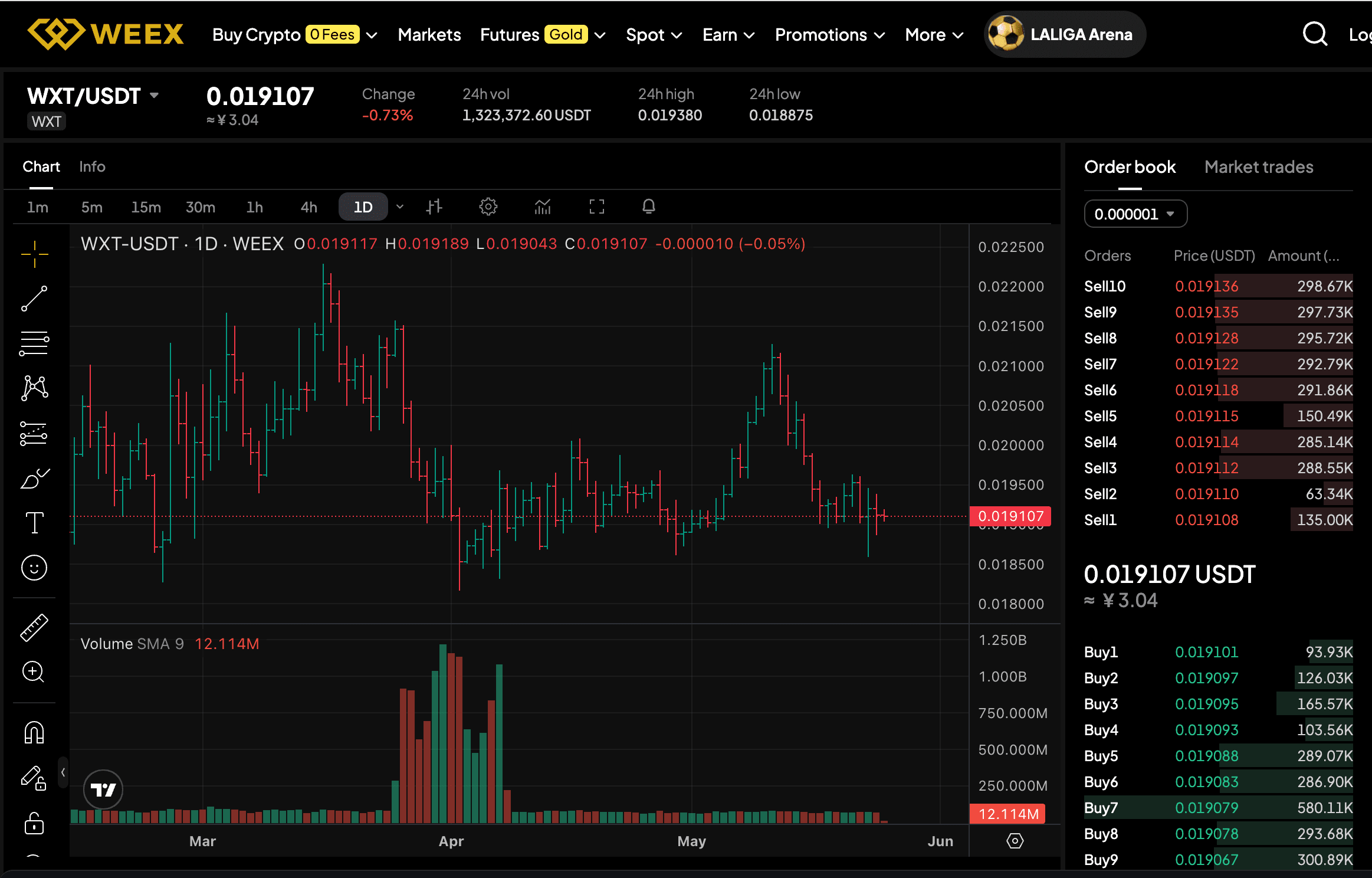Click the Sell5 price 0.019115
This screenshot has width=1372, height=878.
pos(1207,416)
